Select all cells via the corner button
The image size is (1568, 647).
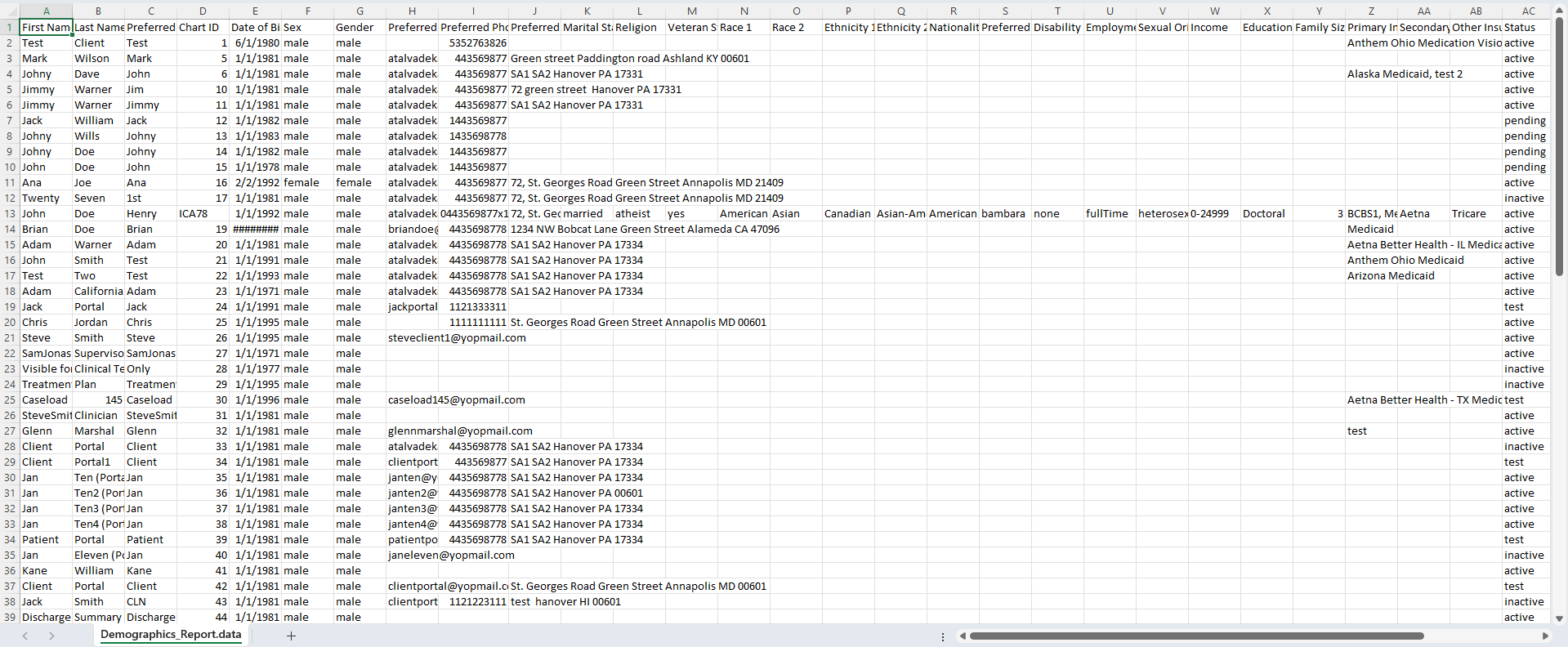pos(10,11)
